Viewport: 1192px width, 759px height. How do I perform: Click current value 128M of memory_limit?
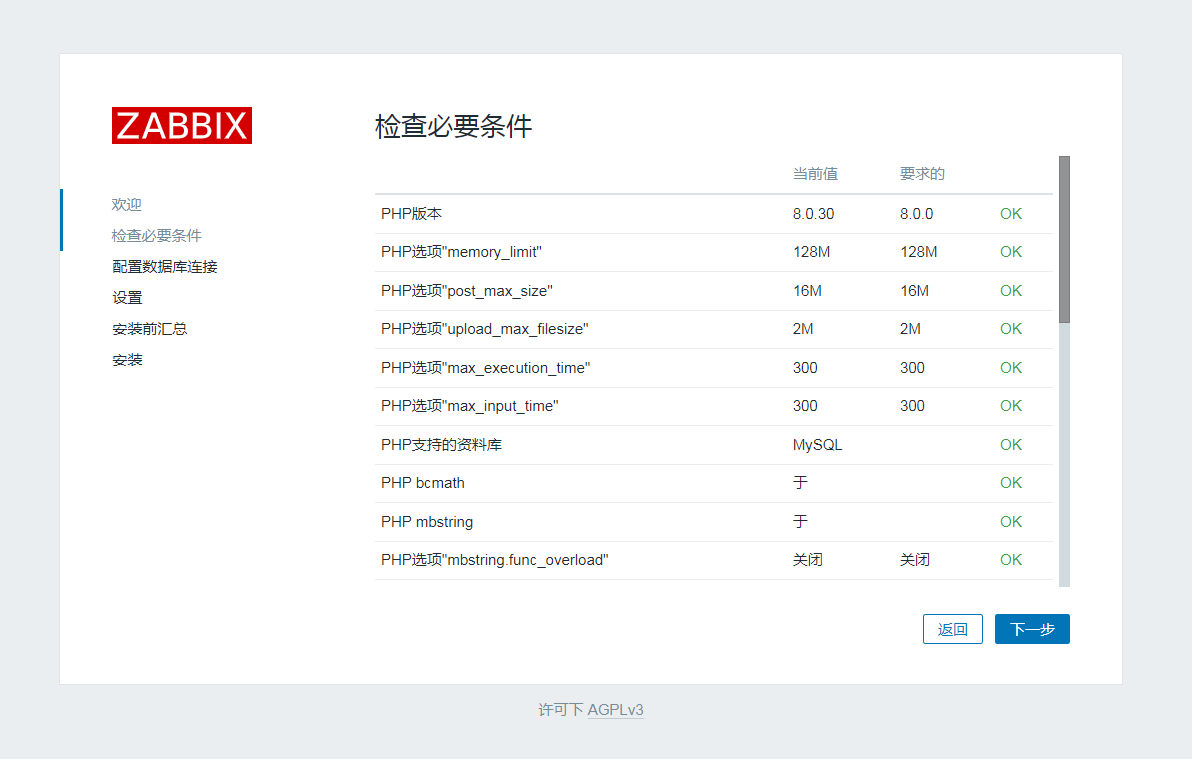point(812,252)
